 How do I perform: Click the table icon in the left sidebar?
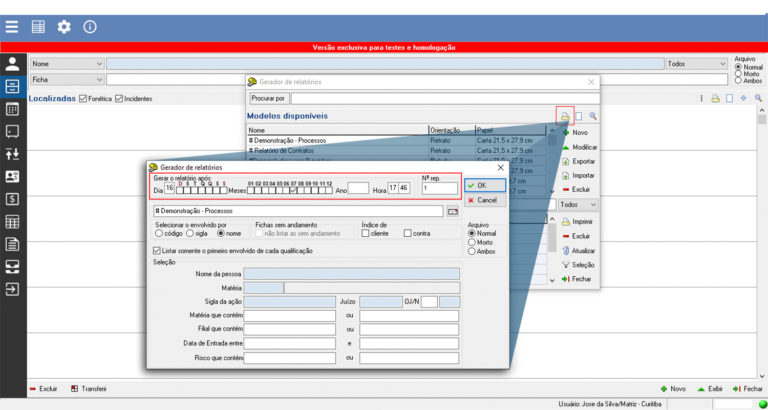click(12, 222)
